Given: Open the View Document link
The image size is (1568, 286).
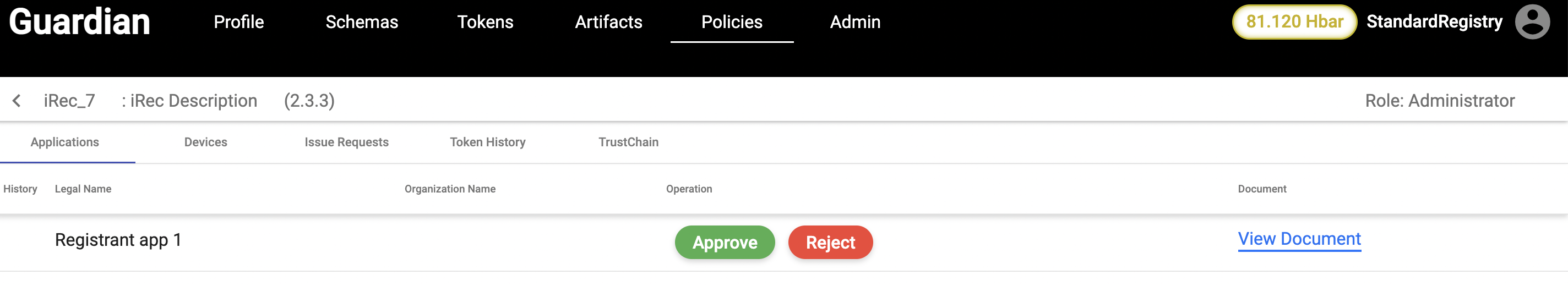Looking at the screenshot, I should coord(1299,239).
